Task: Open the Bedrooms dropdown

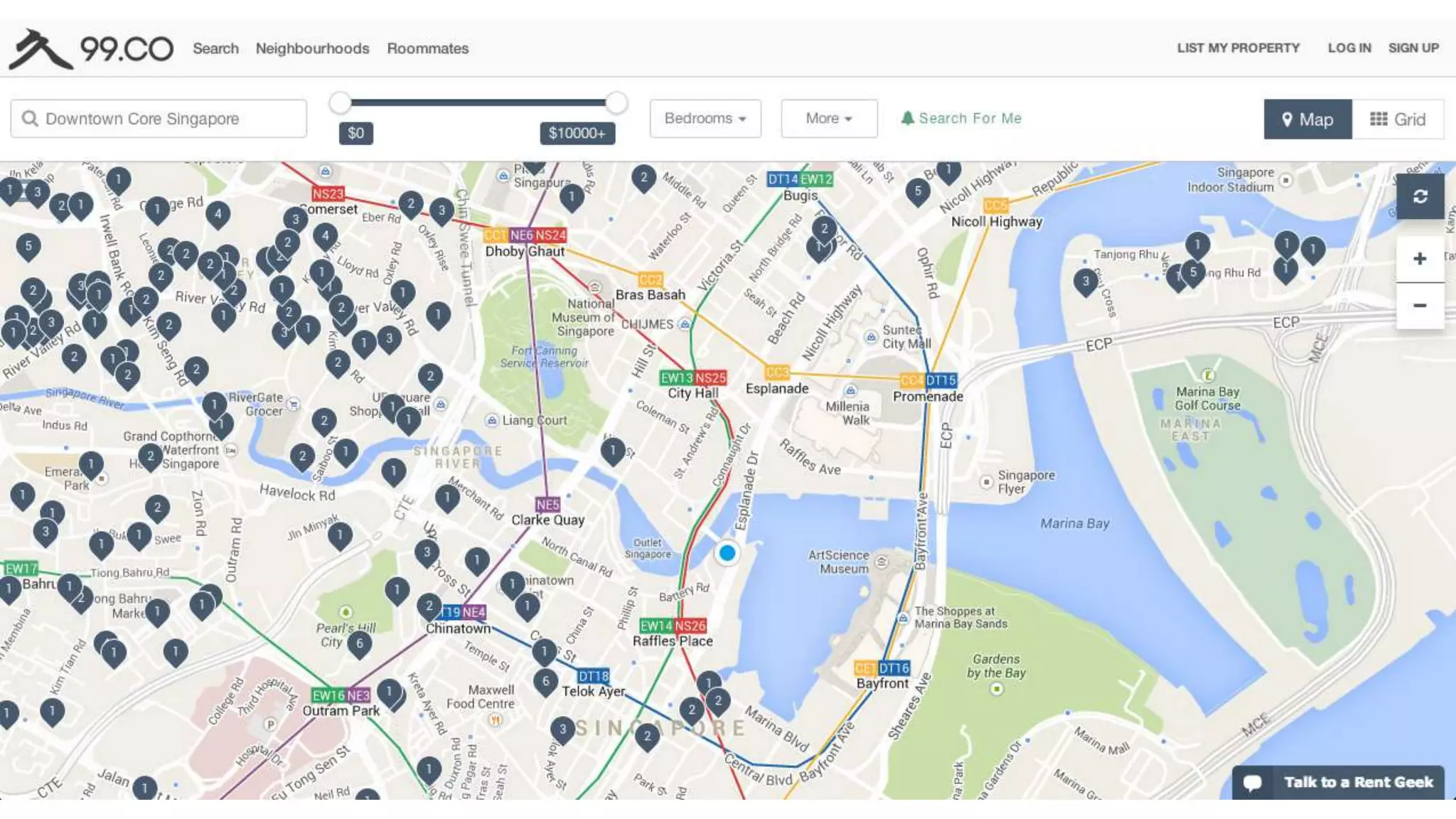Action: [x=705, y=119]
